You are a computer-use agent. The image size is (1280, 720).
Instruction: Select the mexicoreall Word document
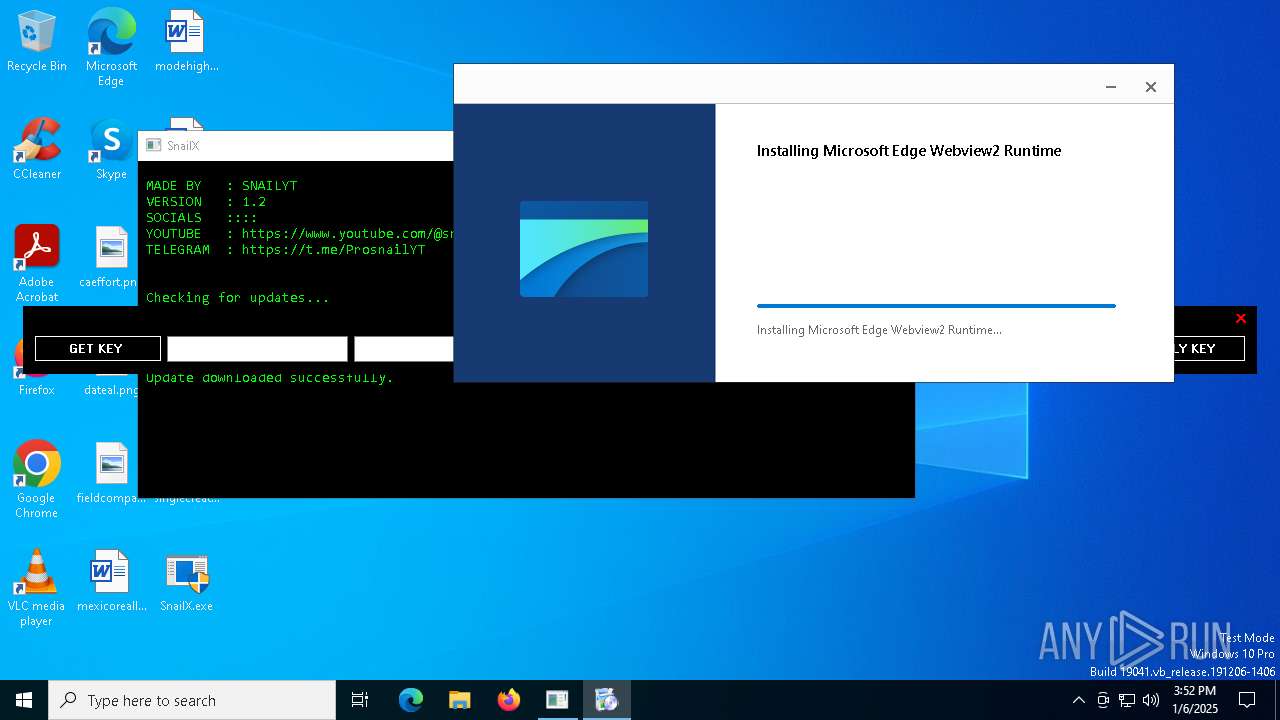point(111,582)
